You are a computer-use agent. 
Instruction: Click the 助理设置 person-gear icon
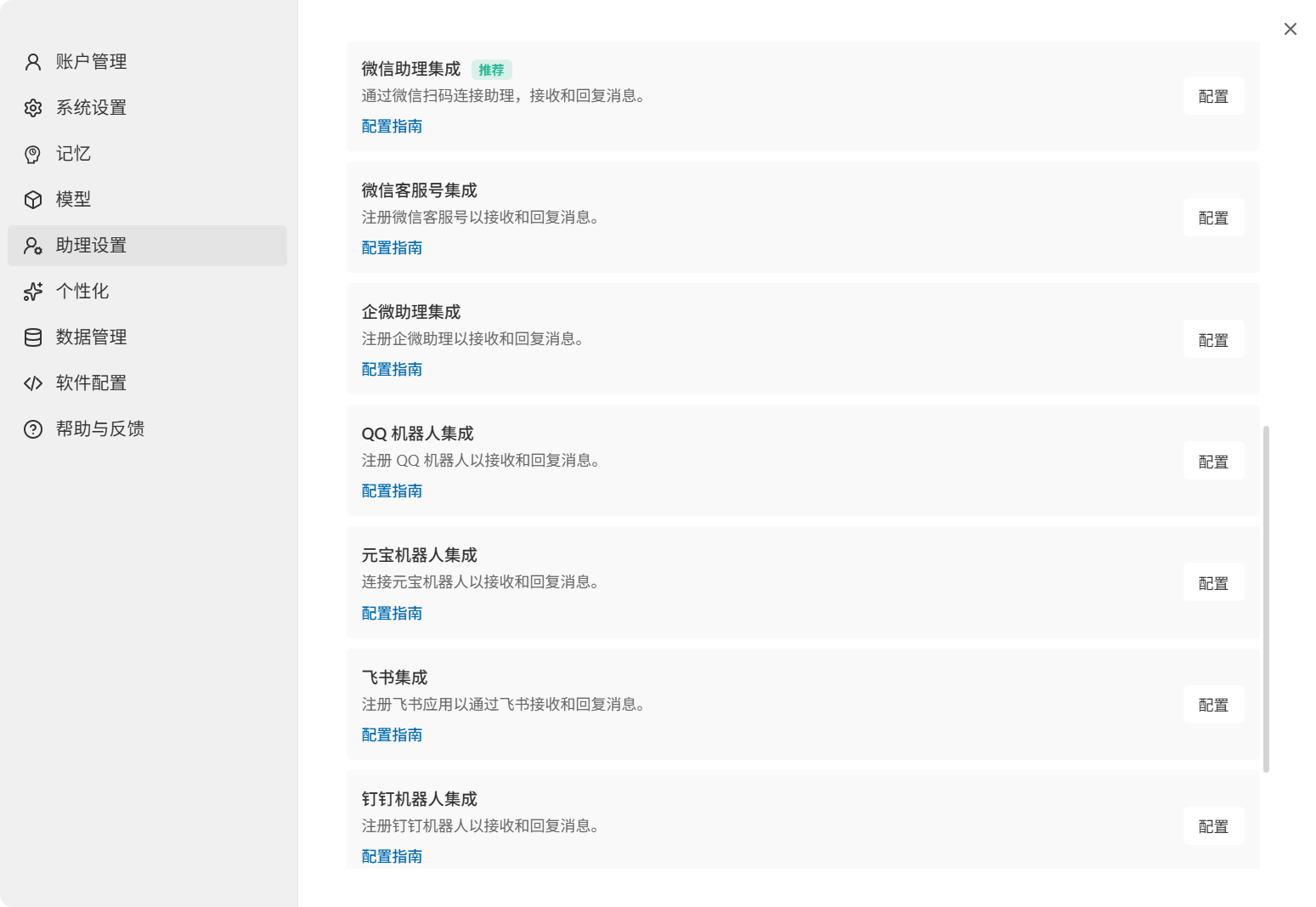point(33,246)
